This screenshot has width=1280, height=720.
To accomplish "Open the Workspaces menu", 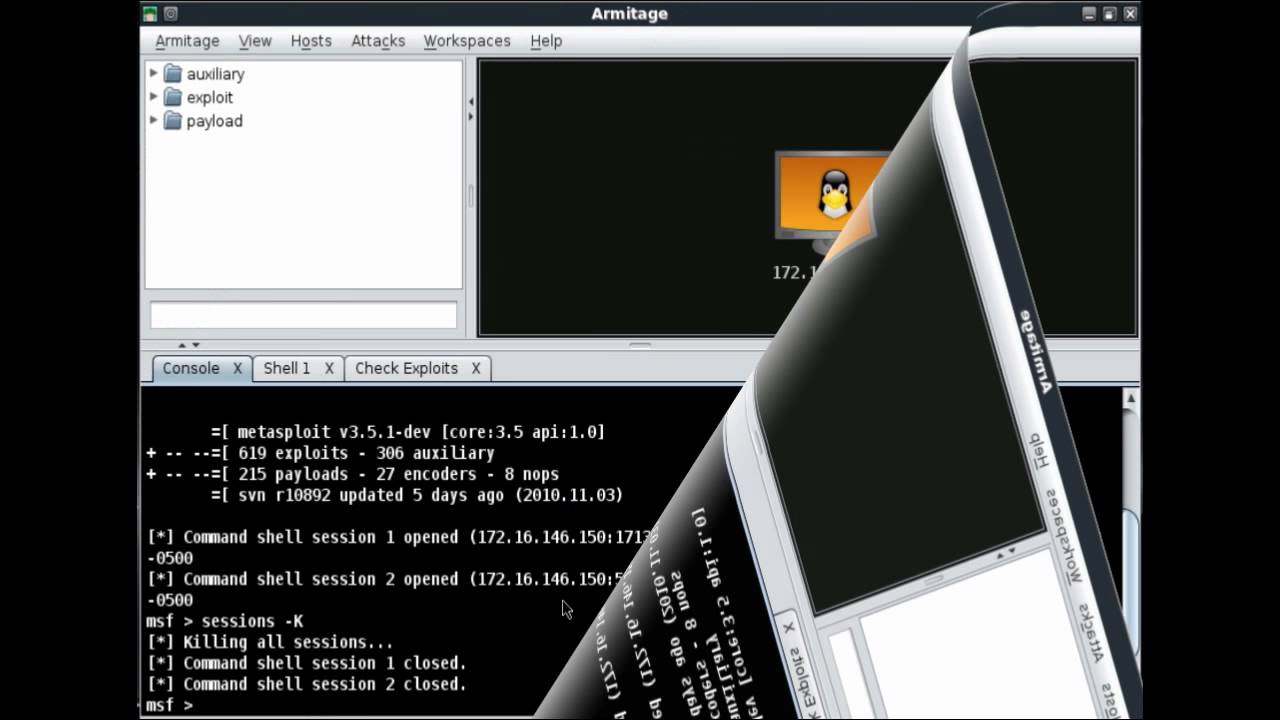I will point(467,41).
